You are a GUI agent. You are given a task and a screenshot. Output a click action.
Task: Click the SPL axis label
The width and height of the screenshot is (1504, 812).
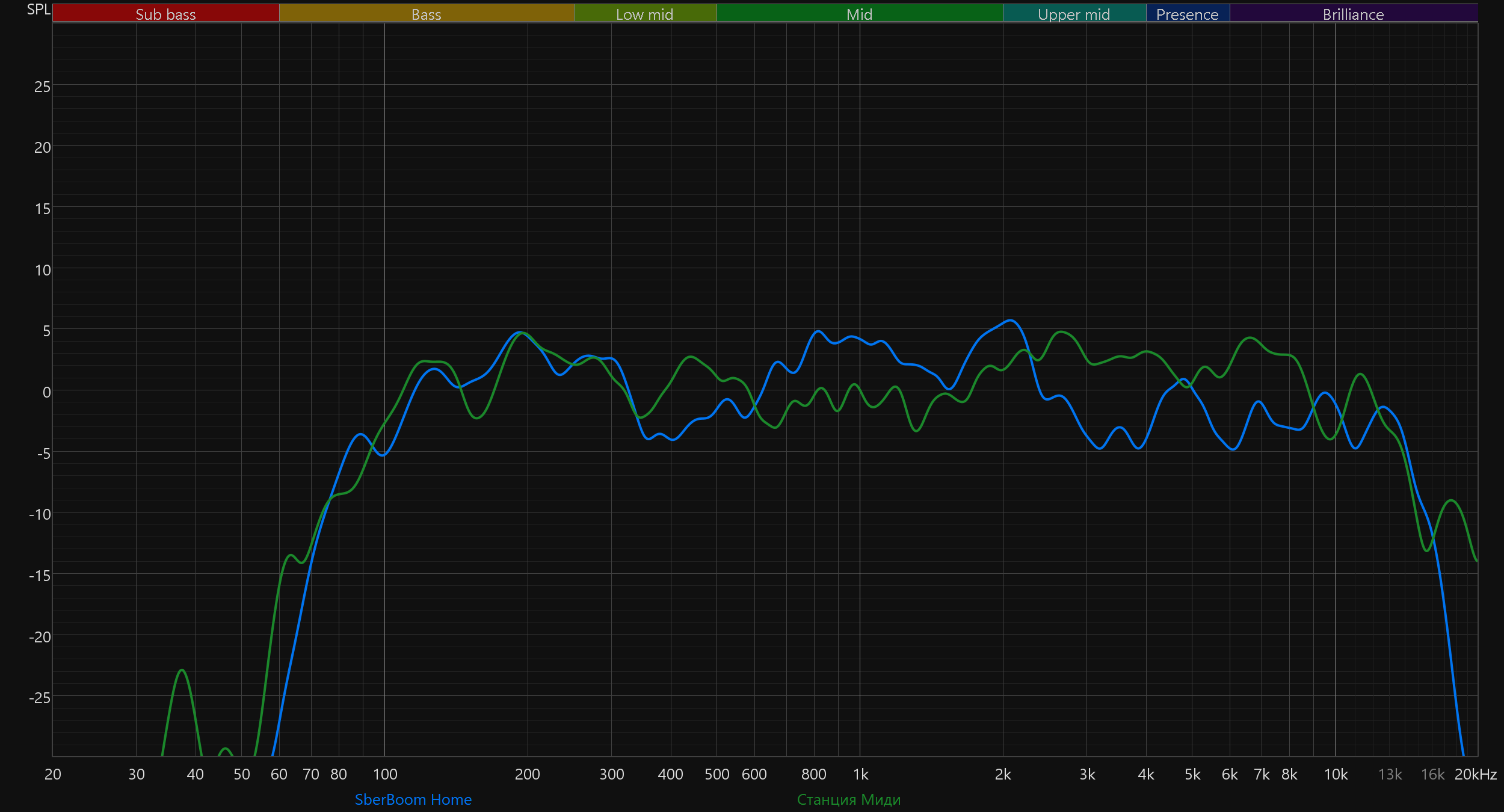[39, 10]
